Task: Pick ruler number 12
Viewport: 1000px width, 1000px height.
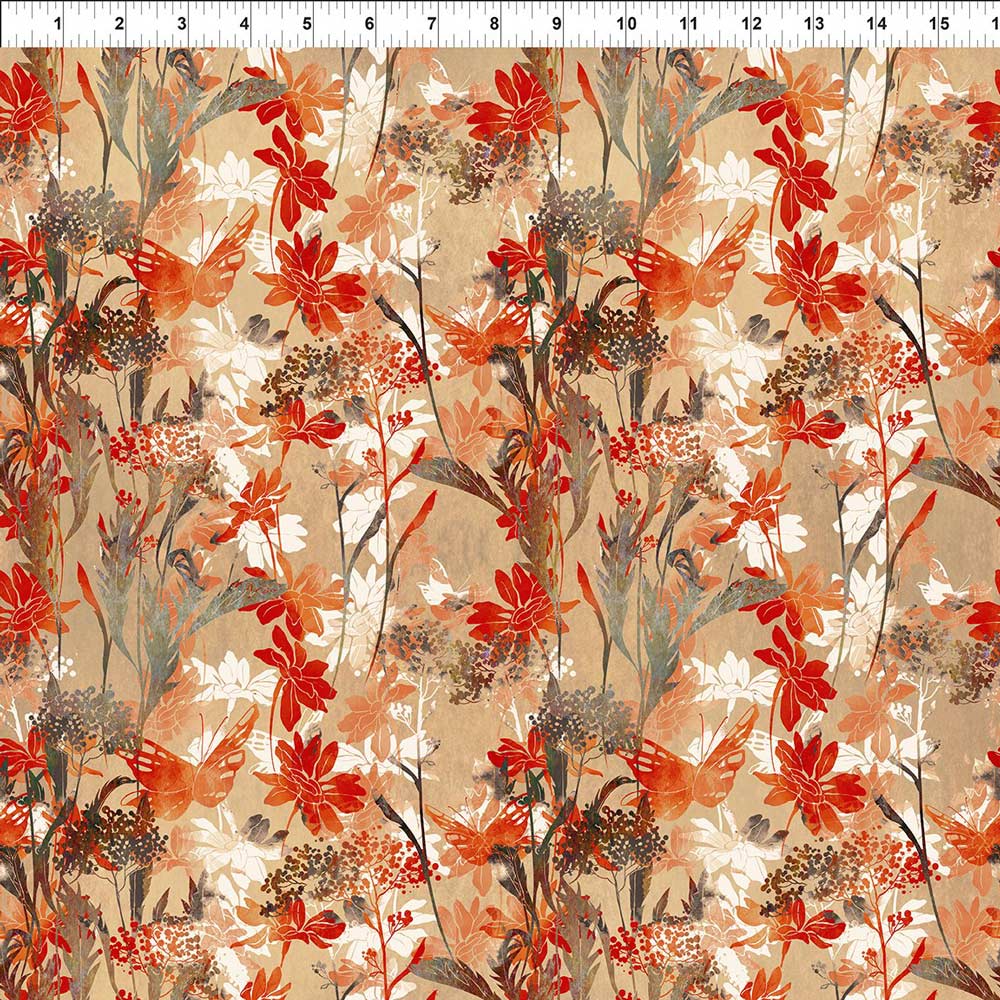Action: (x=751, y=23)
